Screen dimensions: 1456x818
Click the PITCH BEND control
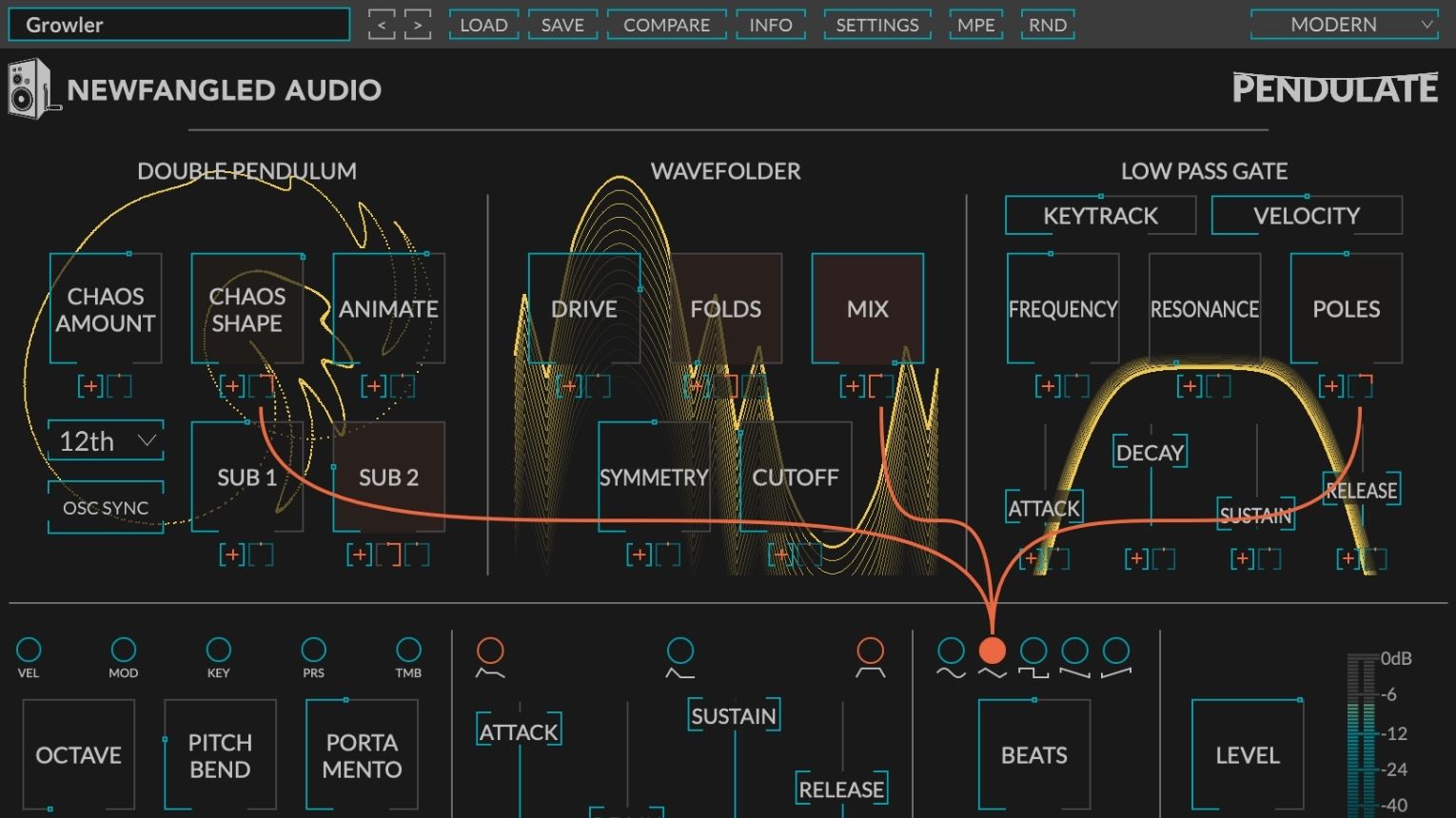tap(220, 755)
